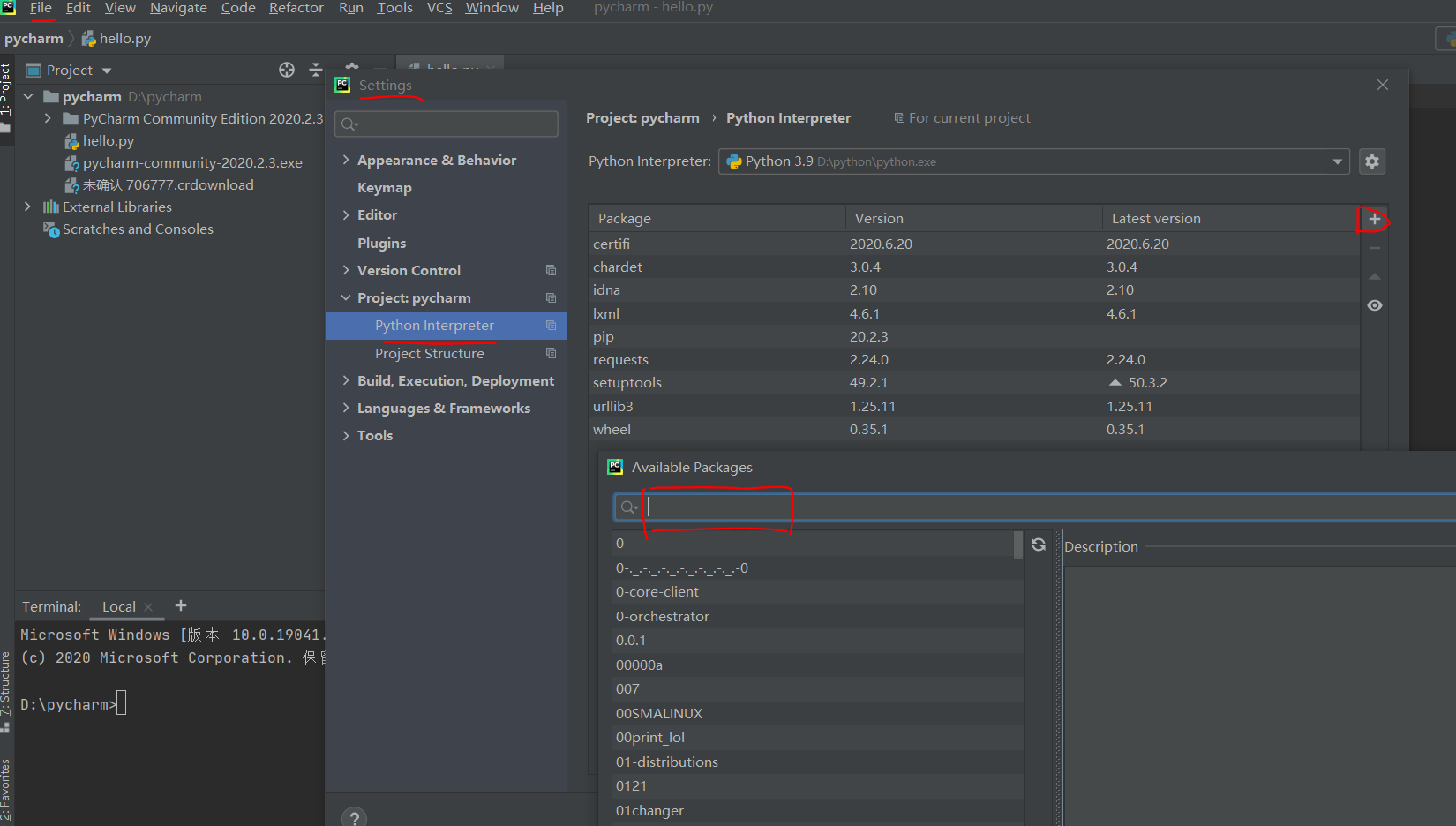The image size is (1456, 826).
Task: Select Project Structure settings page
Action: [x=430, y=353]
